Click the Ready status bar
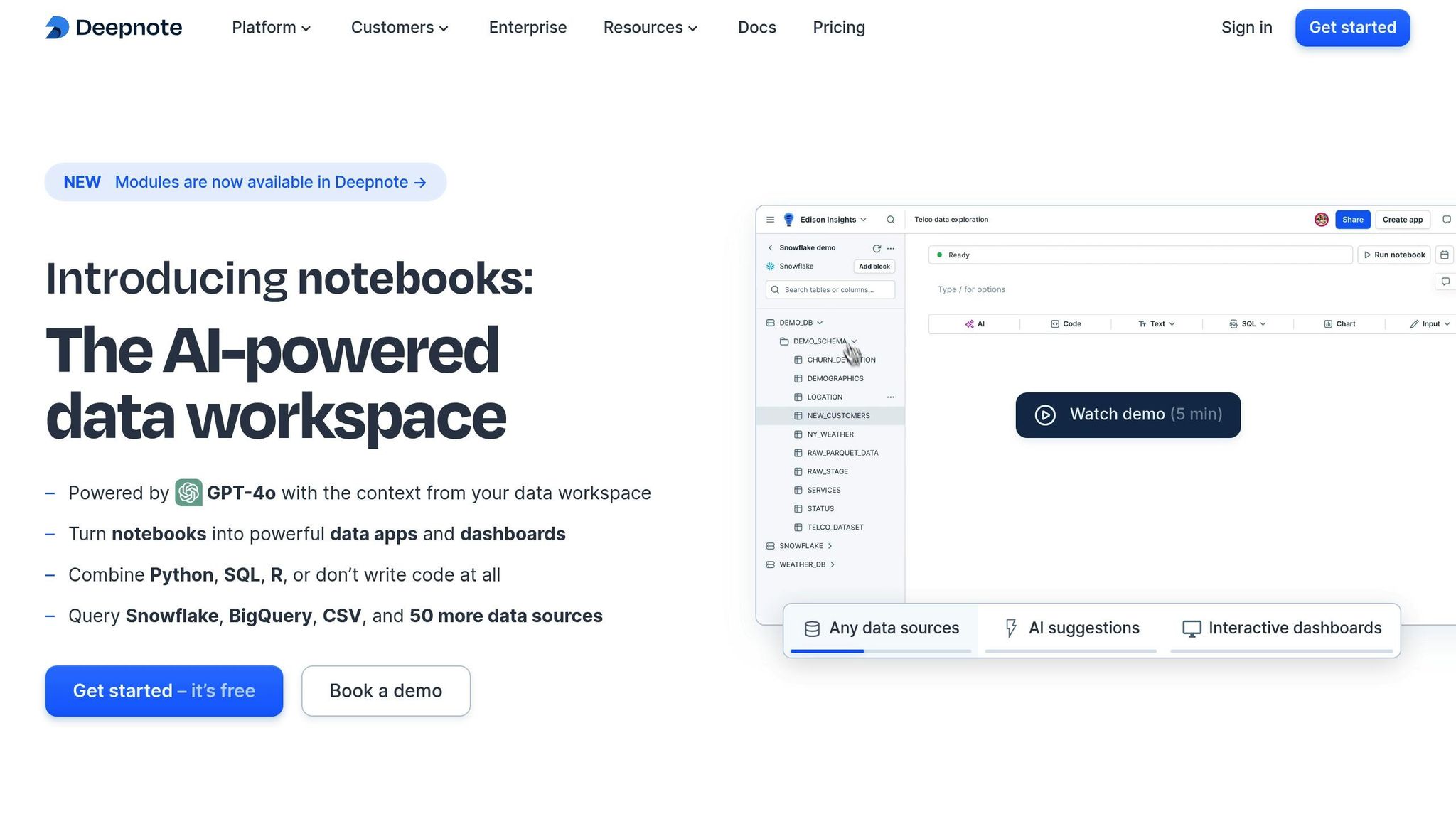 [x=1140, y=255]
